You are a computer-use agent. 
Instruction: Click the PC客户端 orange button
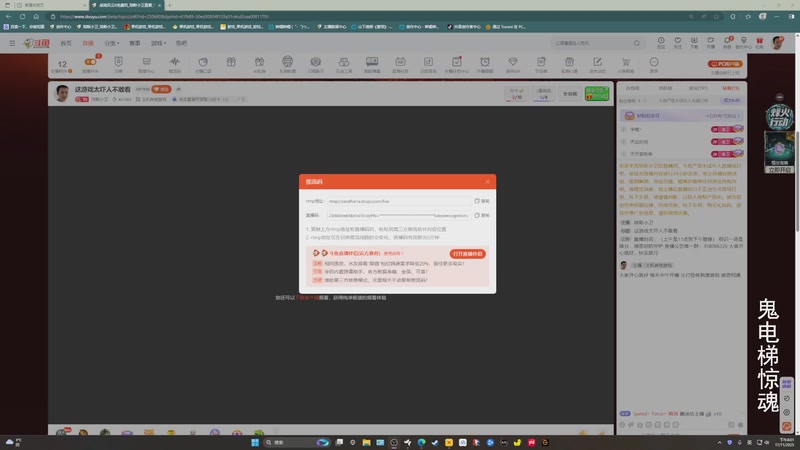725,64
